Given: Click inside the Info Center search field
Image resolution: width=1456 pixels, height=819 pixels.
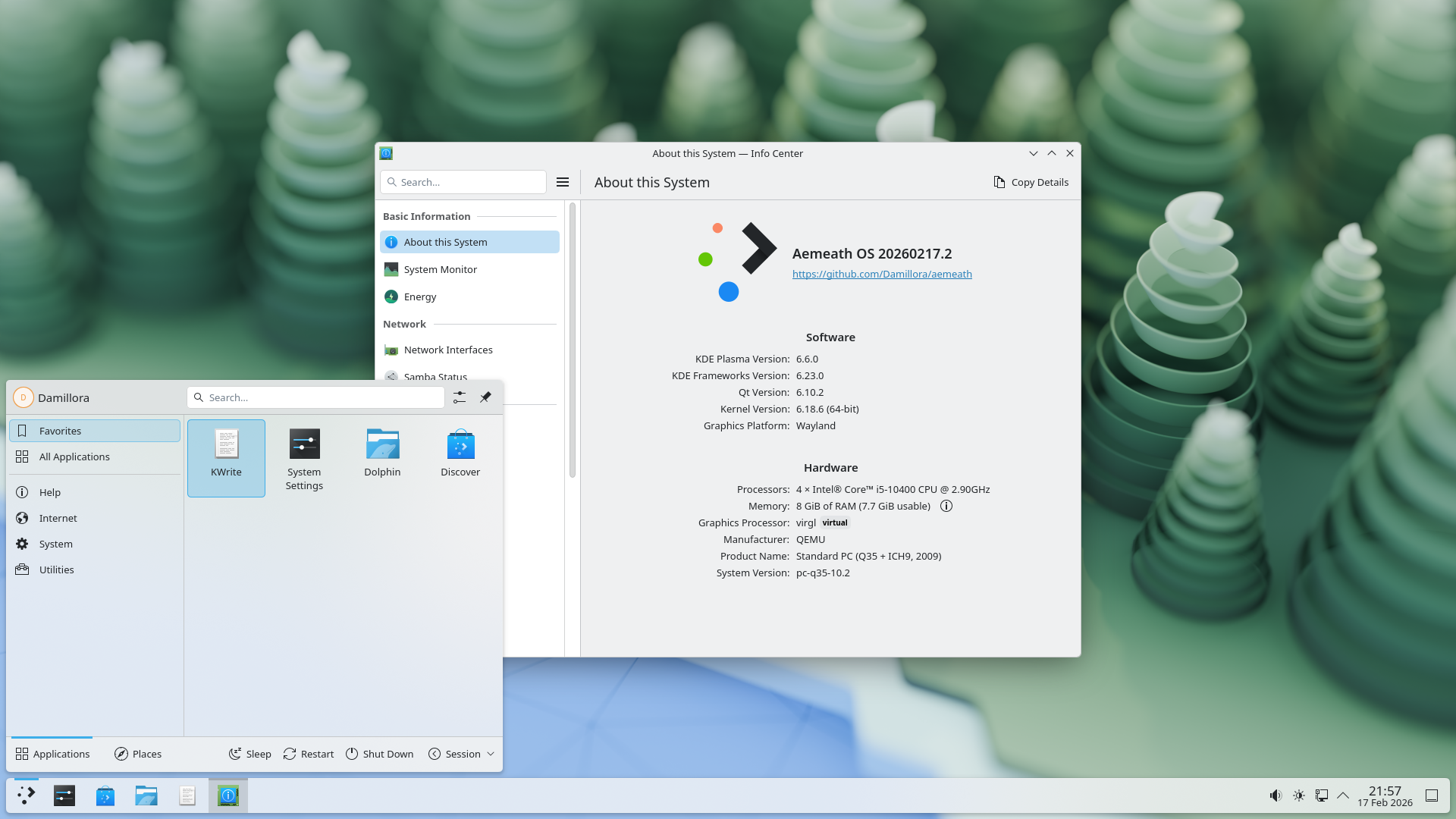Looking at the screenshot, I should (x=463, y=182).
